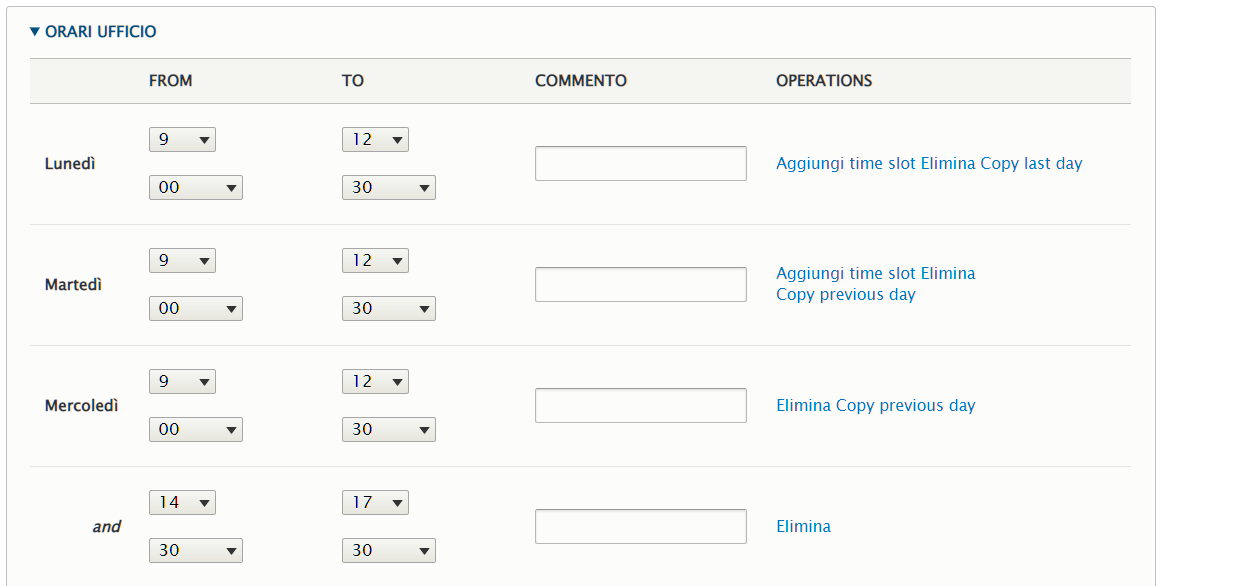Open the 14 FROM hour dropdown
This screenshot has width=1234, height=586.
(x=182, y=503)
